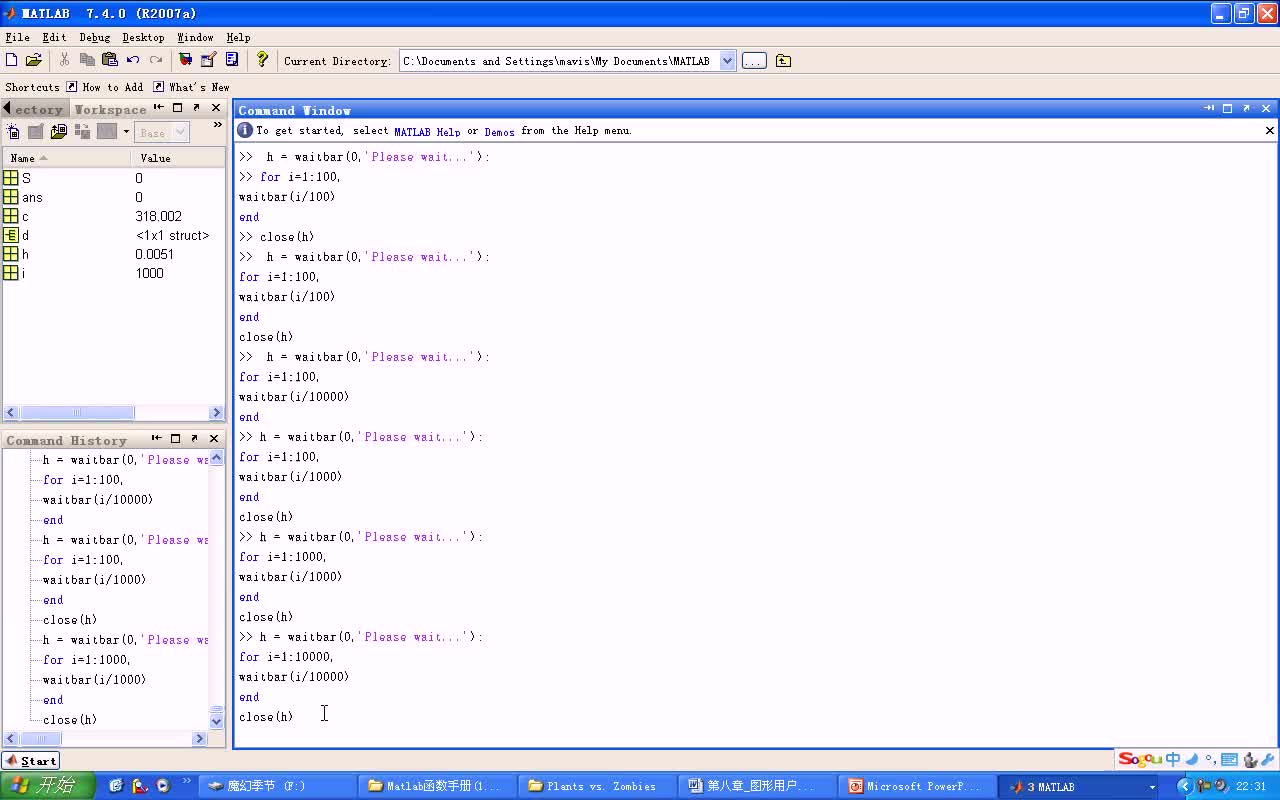The height and width of the screenshot is (800, 1280).
Task: Open the 3 MATLAB taskbar group
Action: (1079, 786)
